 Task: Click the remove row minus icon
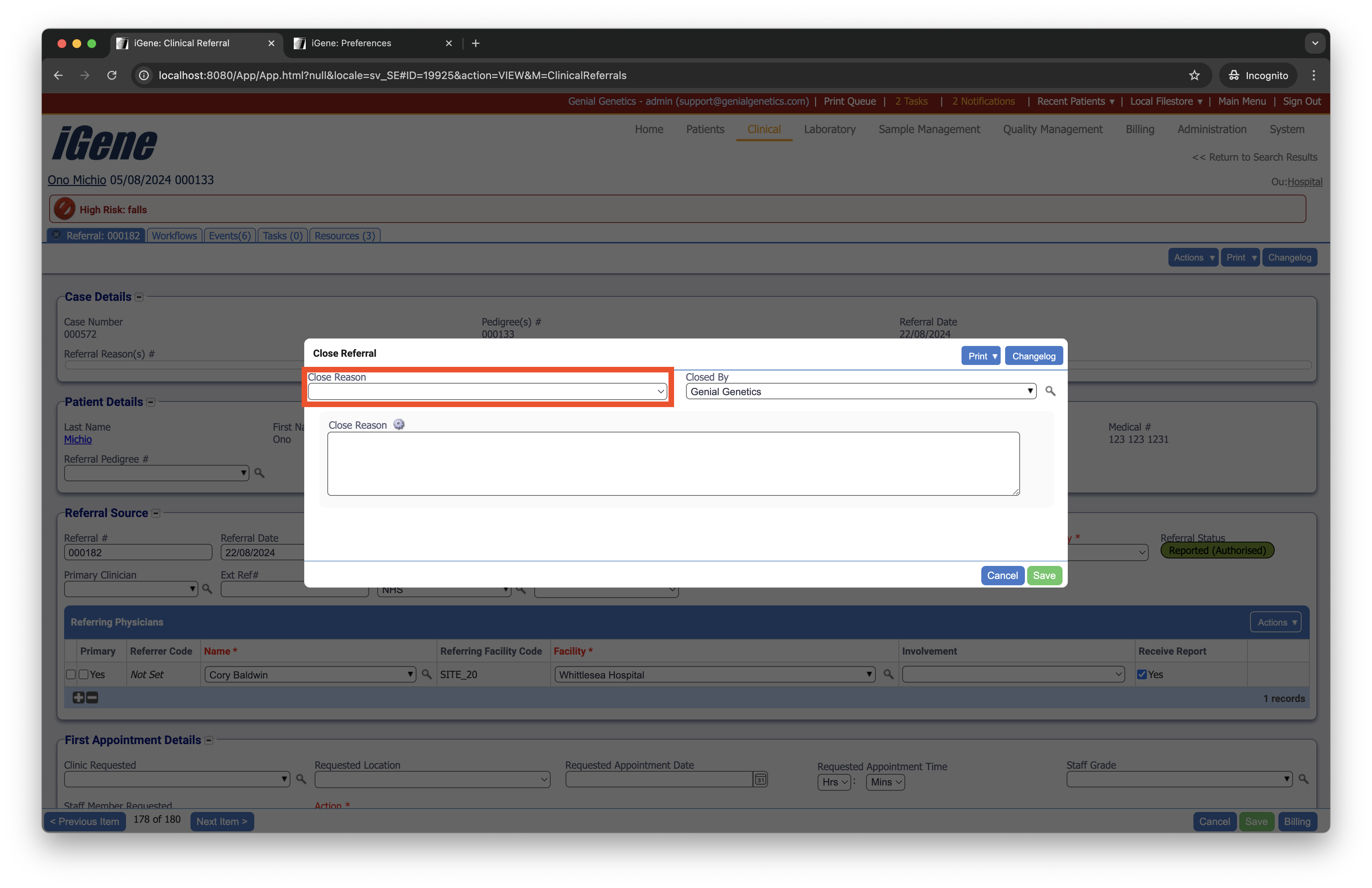[x=92, y=698]
